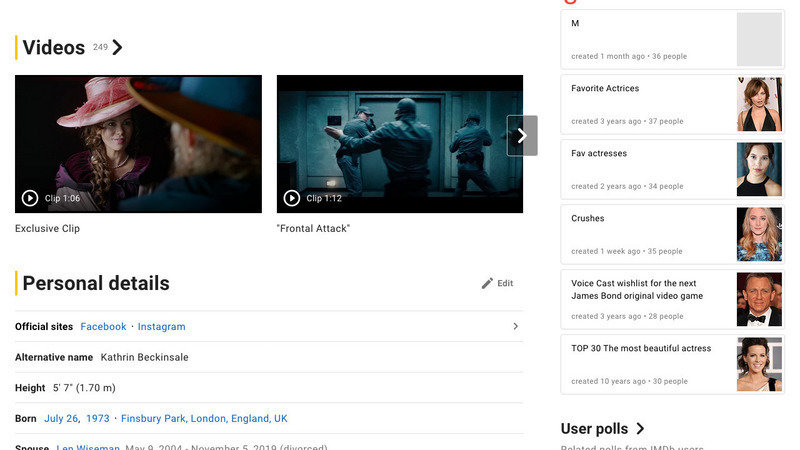Click the pencil Edit icon in Personal details
Image resolution: width=800 pixels, height=450 pixels.
(x=487, y=283)
